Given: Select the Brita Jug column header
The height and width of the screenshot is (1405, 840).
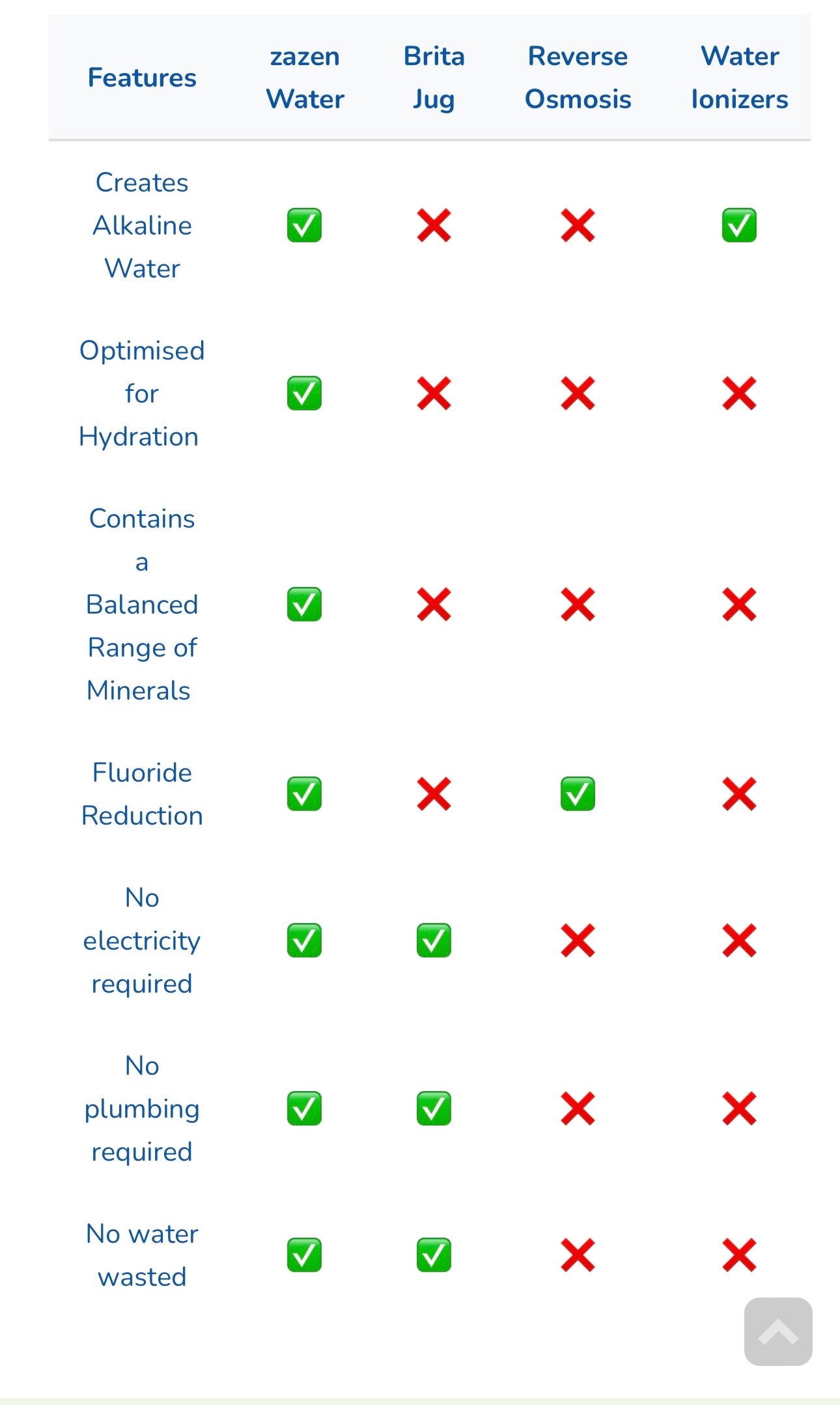Looking at the screenshot, I should click(434, 78).
